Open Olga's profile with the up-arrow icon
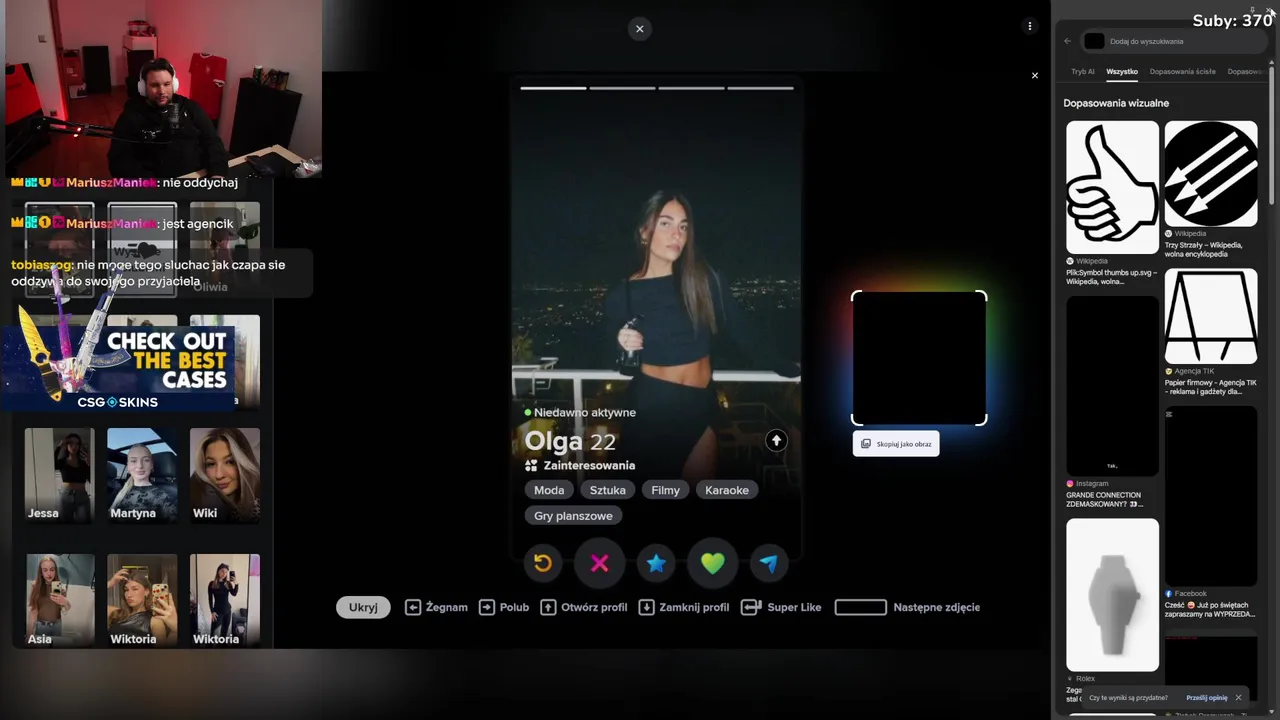This screenshot has width=1280, height=720. tap(776, 441)
